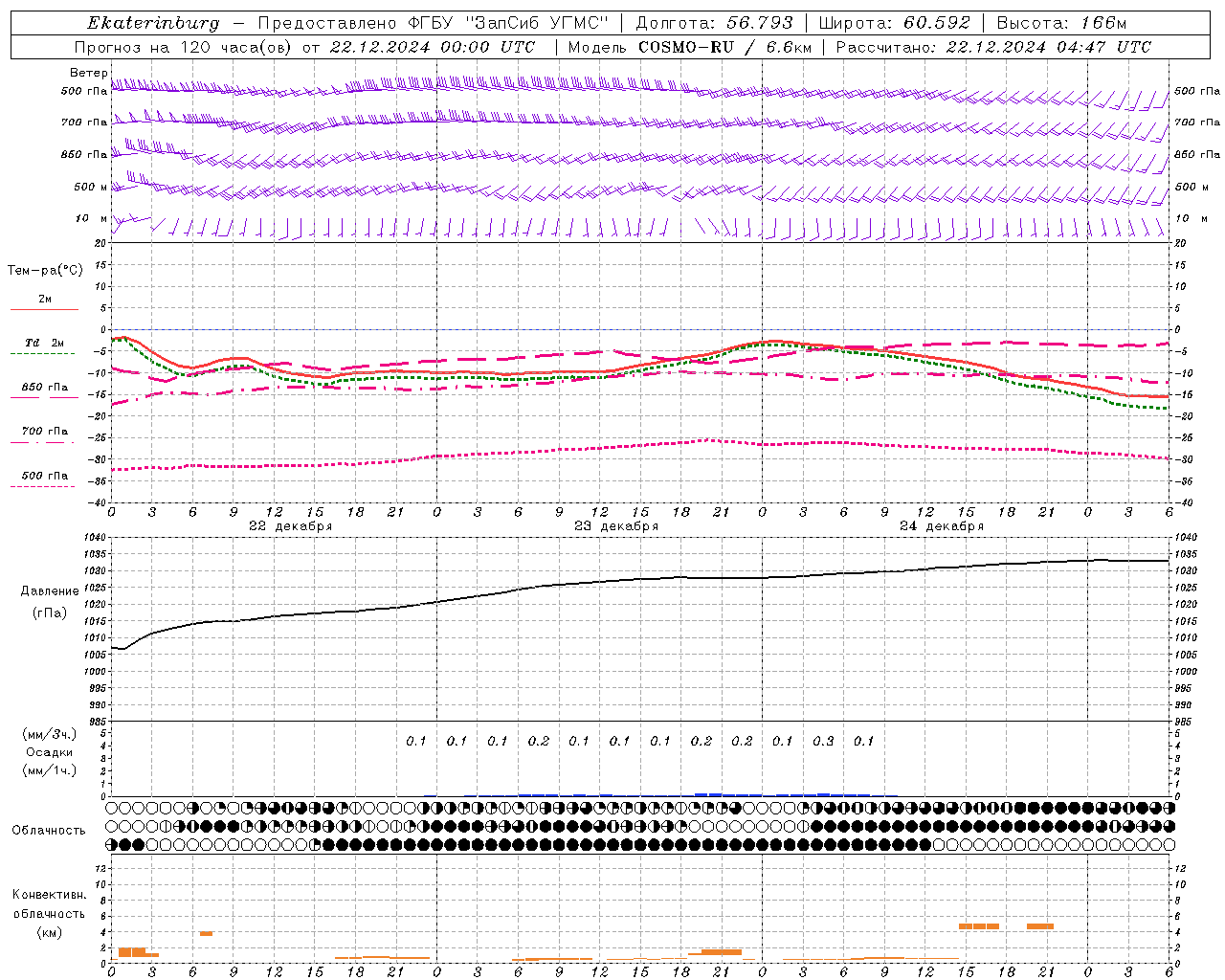
Task: Click the 'Осадки' precipitation label
Action: [x=50, y=752]
